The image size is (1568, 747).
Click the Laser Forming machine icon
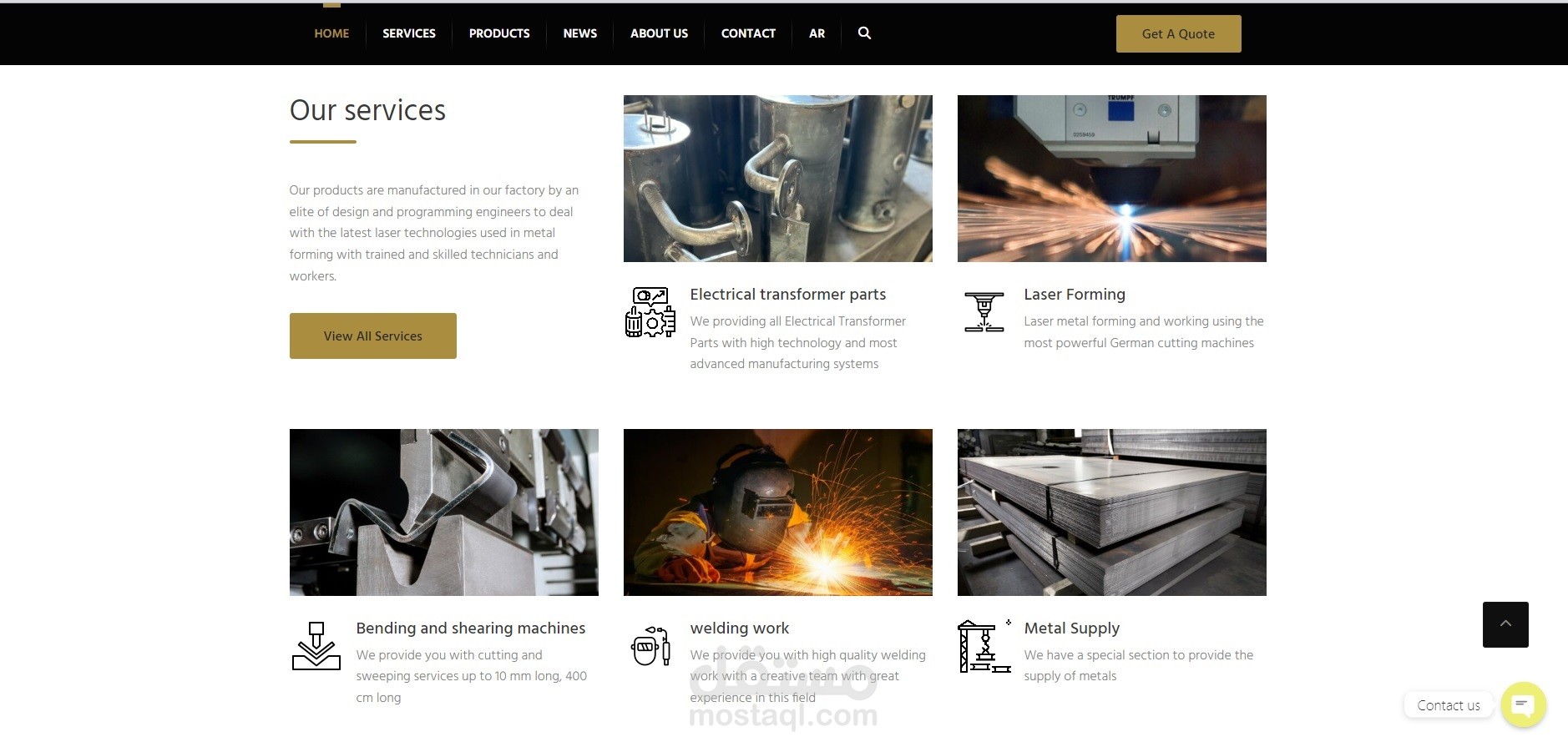click(984, 312)
